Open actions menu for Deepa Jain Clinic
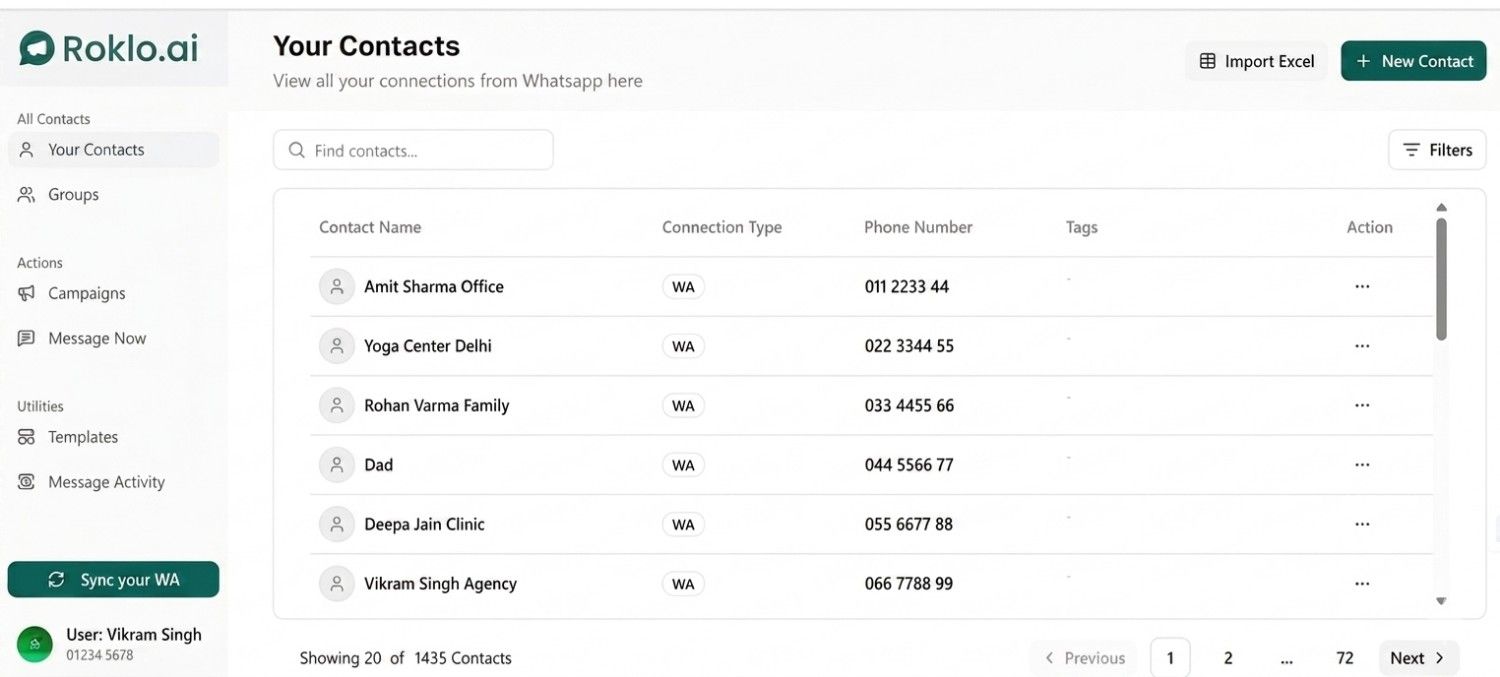The image size is (1500, 677). click(1362, 524)
